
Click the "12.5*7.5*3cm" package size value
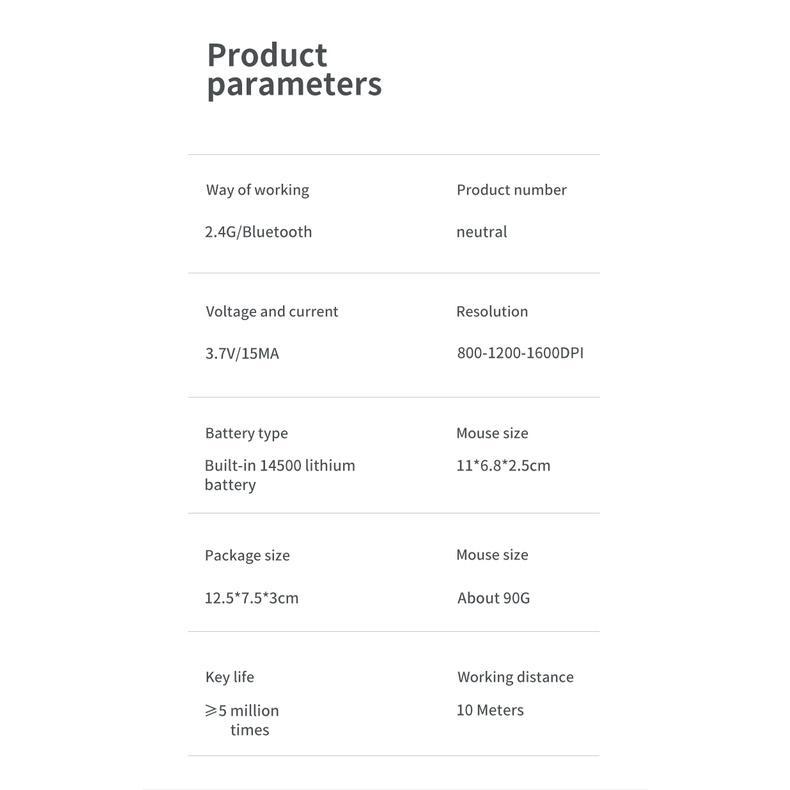click(x=251, y=598)
